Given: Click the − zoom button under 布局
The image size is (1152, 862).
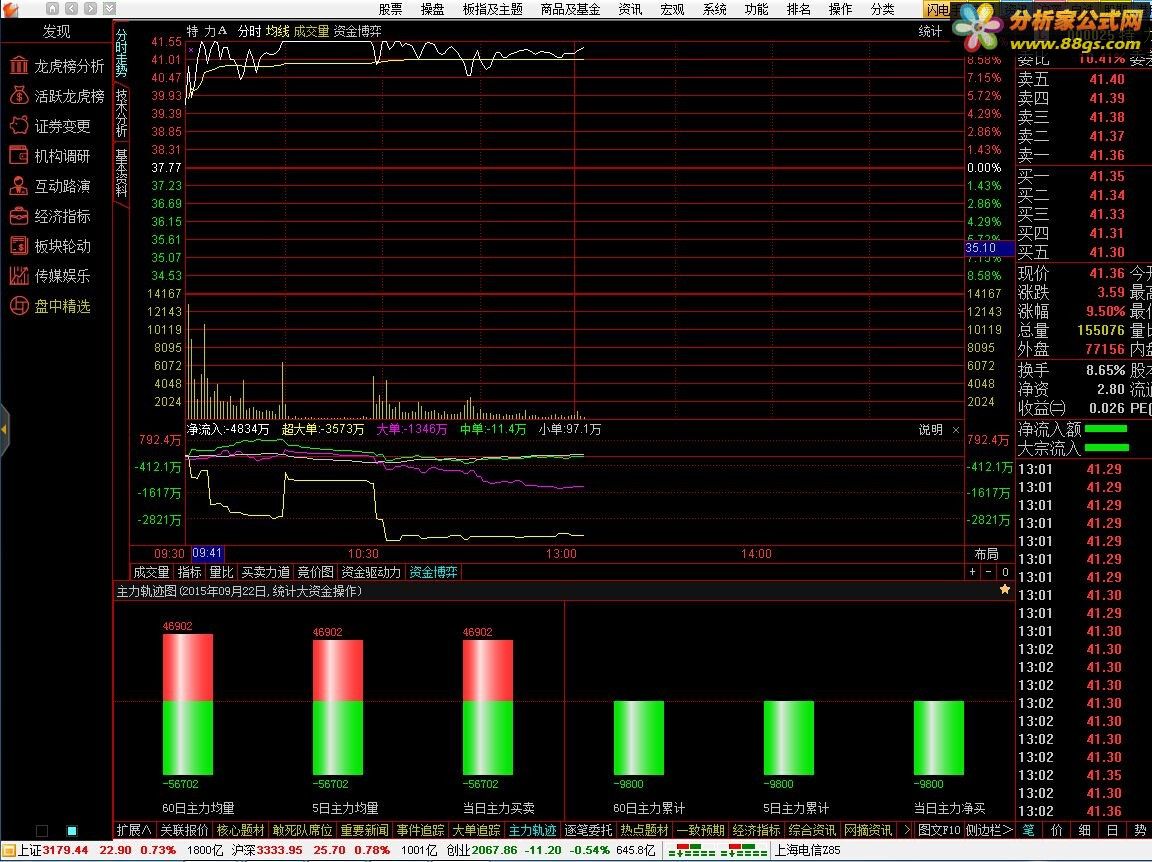Looking at the screenshot, I should tap(989, 572).
